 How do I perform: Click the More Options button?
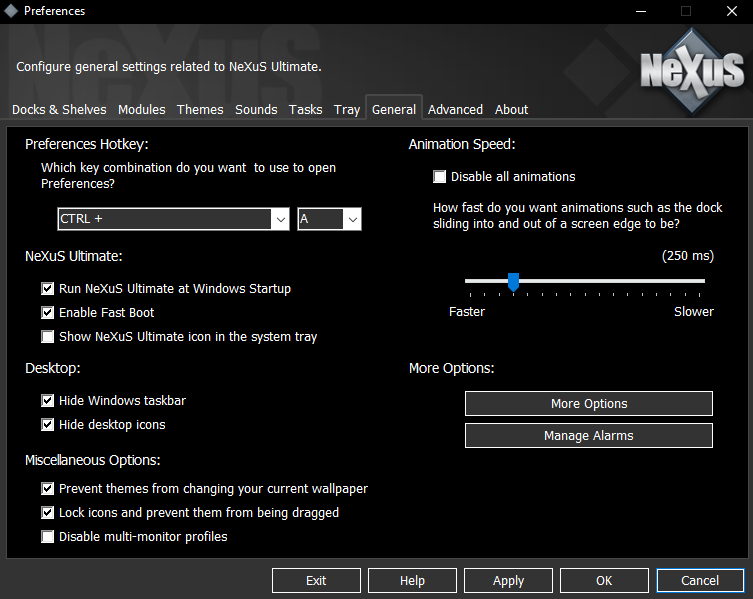pos(588,404)
